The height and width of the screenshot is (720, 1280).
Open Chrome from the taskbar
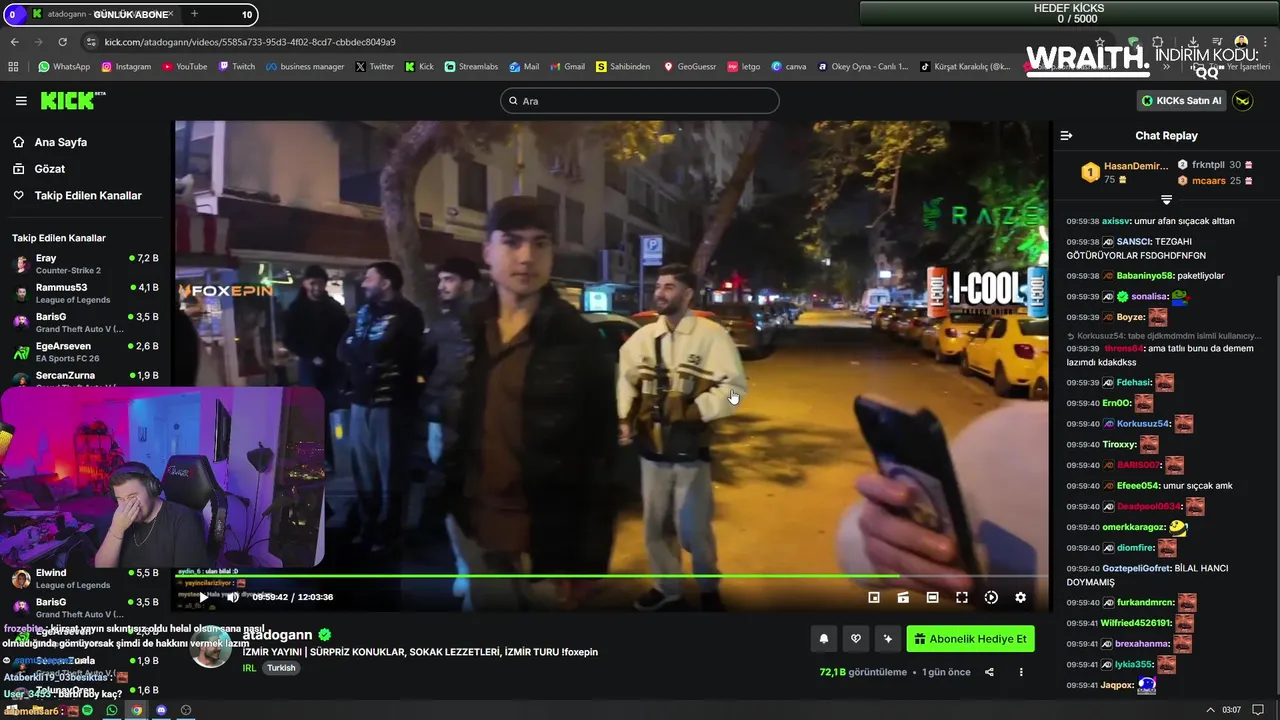pos(136,710)
